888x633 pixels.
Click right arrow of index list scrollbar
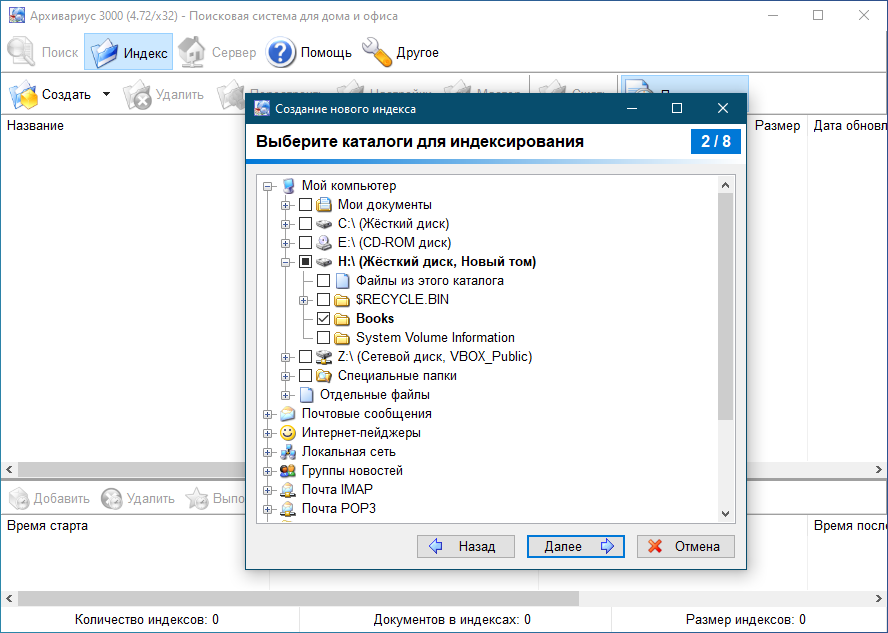(x=879, y=469)
